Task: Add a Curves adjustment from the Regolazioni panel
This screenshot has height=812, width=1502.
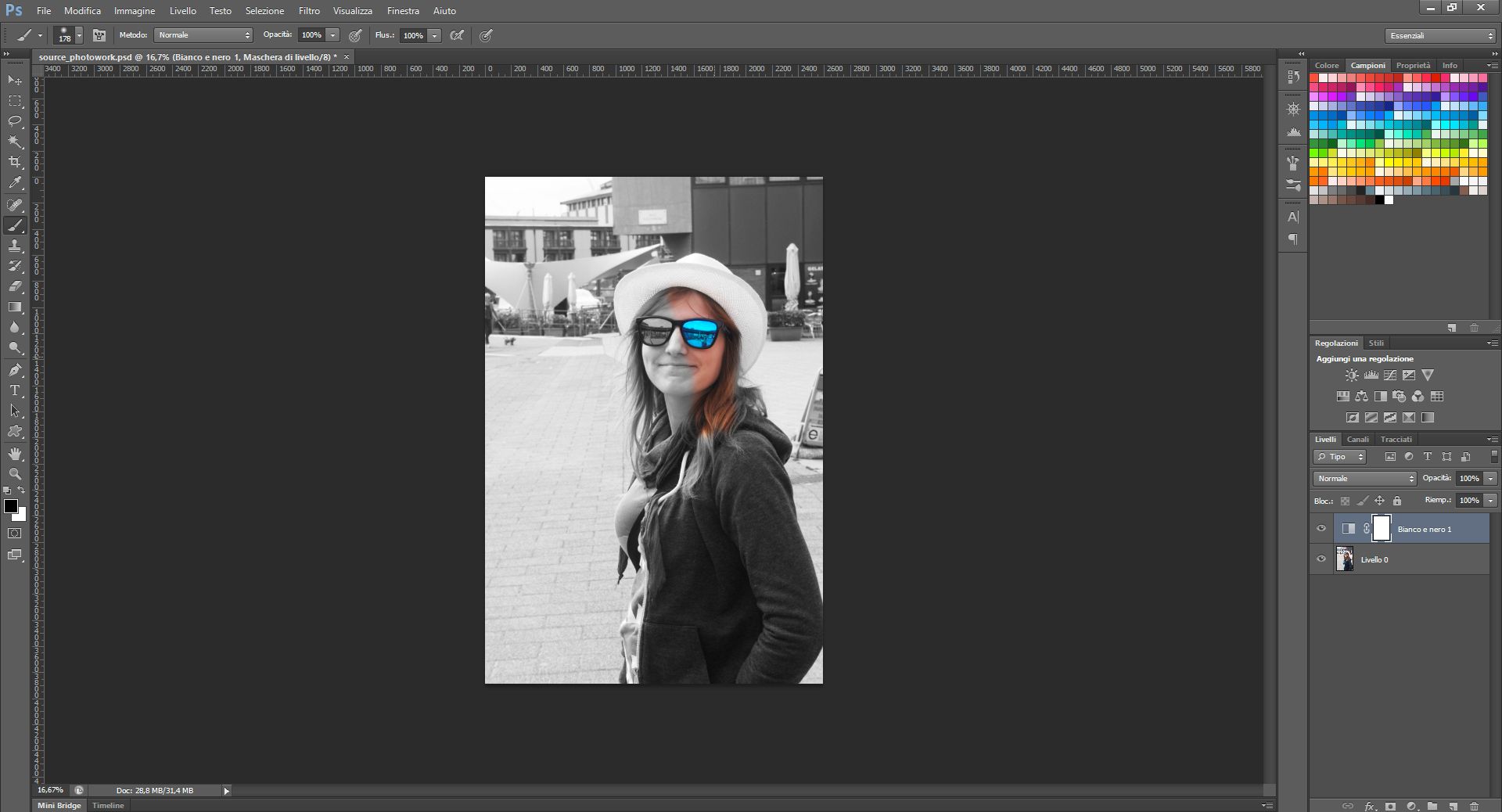Action: [1390, 375]
